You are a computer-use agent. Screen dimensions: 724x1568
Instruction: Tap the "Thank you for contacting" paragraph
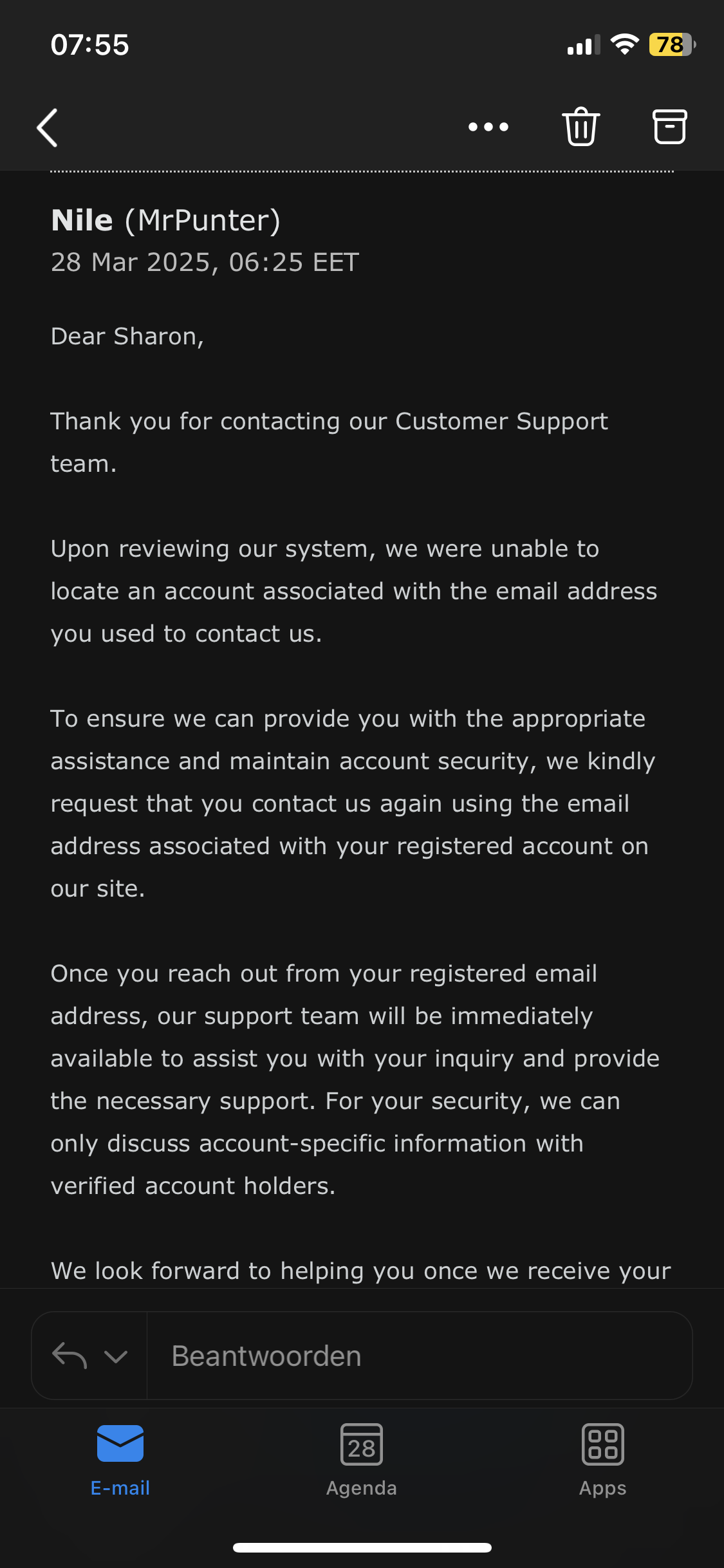point(329,442)
